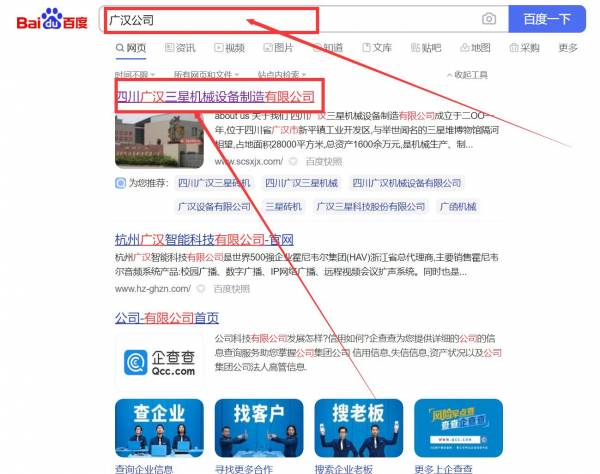Viewport: 600px width, 474px height.
Task: Click the camera image search icon
Action: click(x=489, y=19)
